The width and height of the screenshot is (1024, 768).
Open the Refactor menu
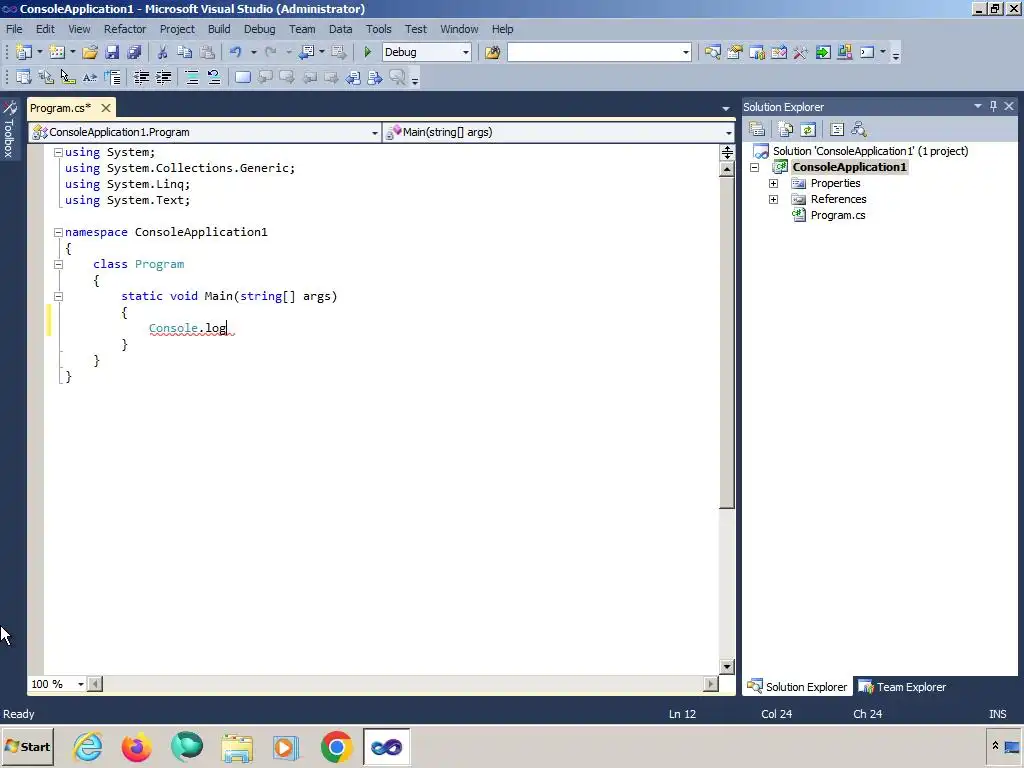pos(125,29)
